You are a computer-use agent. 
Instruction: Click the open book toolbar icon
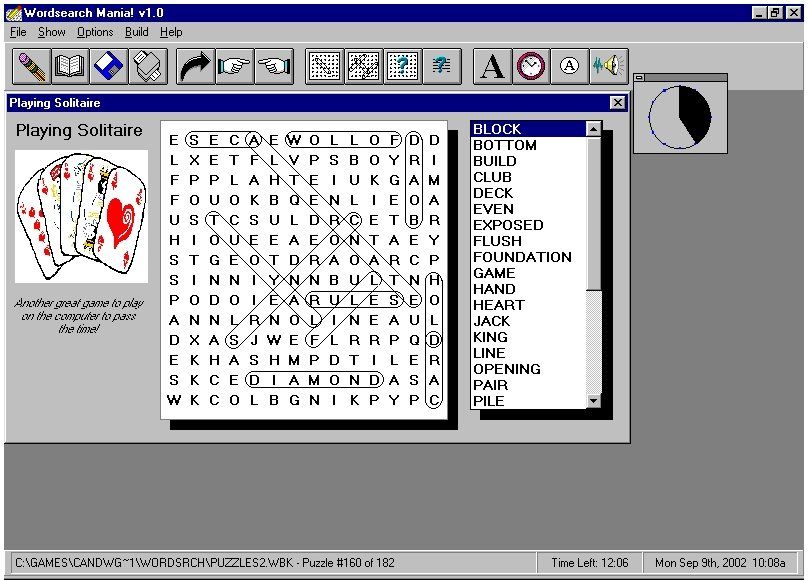[x=70, y=66]
